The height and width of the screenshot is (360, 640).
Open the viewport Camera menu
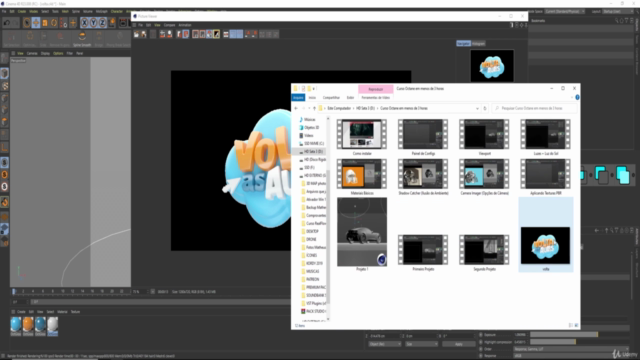coord(32,53)
